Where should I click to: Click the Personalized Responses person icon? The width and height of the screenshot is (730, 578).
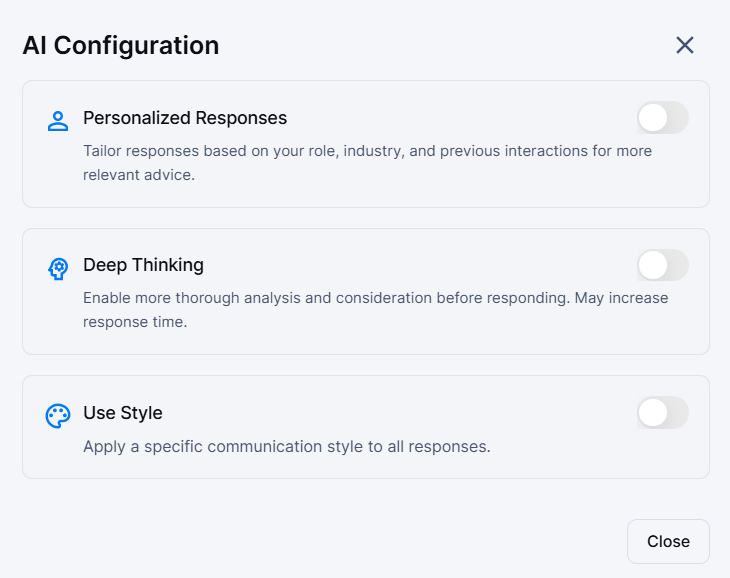[58, 121]
